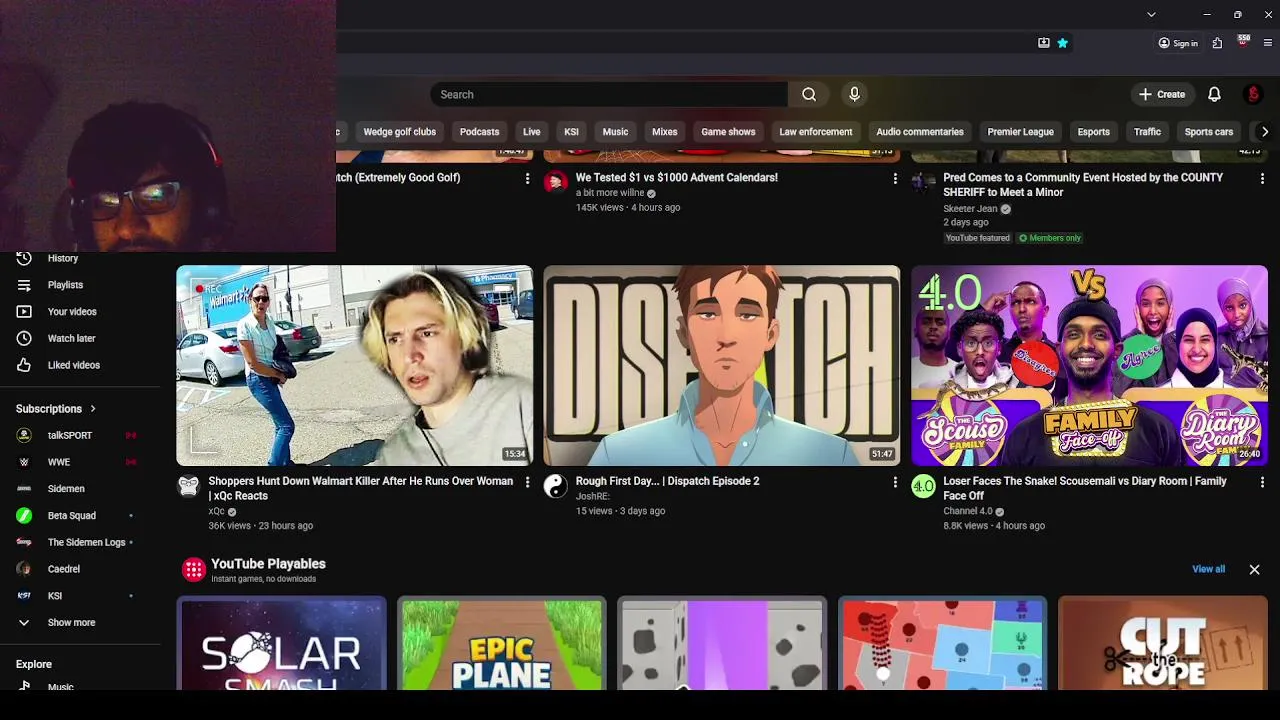Open the Channel 4.0 avatar
Viewport: 1280px width, 720px height.
tap(923, 486)
